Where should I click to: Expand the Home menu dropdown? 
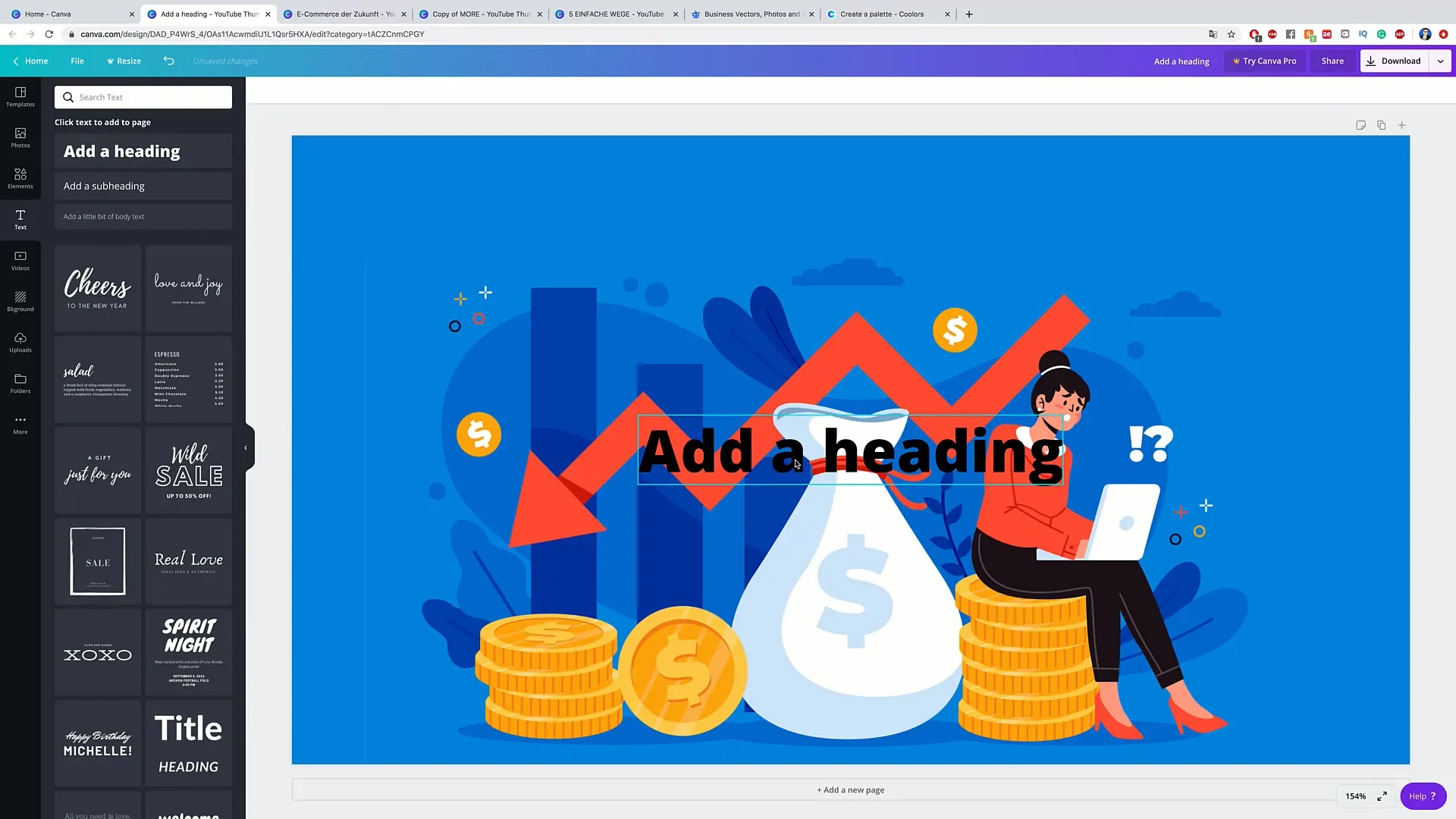[36, 61]
